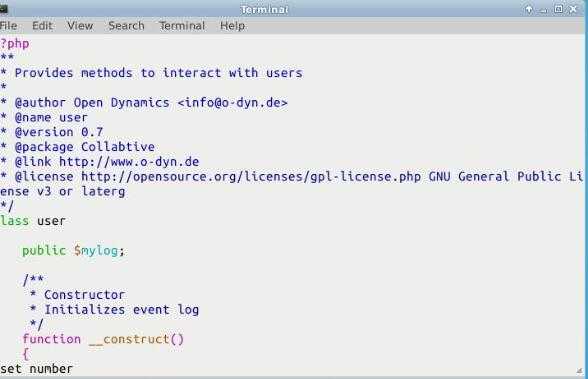Open the Search menu
The image size is (588, 379).
click(126, 26)
